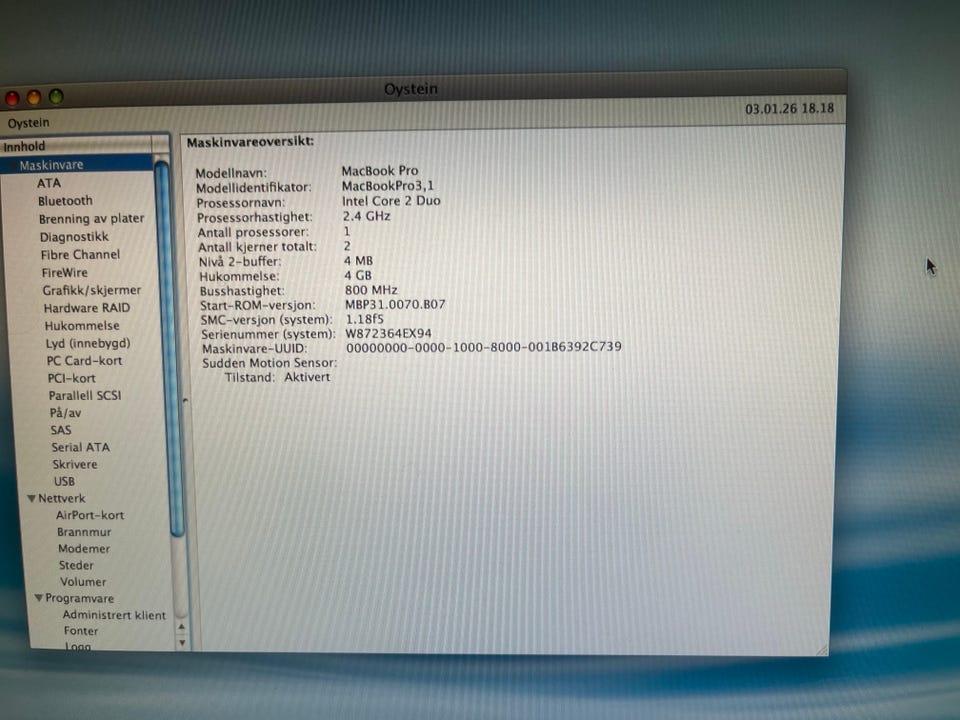Click the Maskinvare-UUID value
The height and width of the screenshot is (720, 960).
pyautogui.click(x=484, y=347)
